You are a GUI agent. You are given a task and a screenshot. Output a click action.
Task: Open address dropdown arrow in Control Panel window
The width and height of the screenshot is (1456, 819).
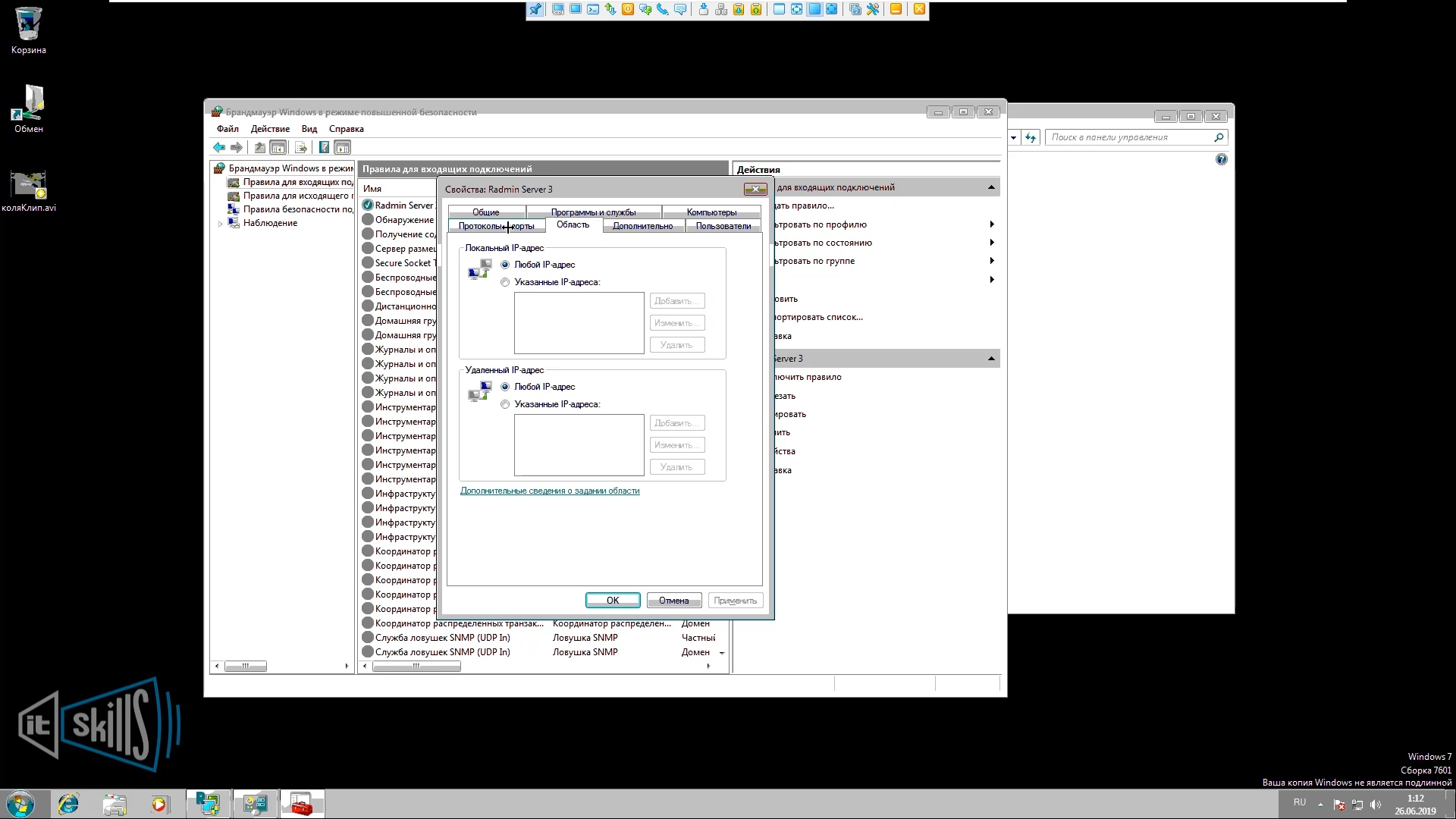(1014, 137)
